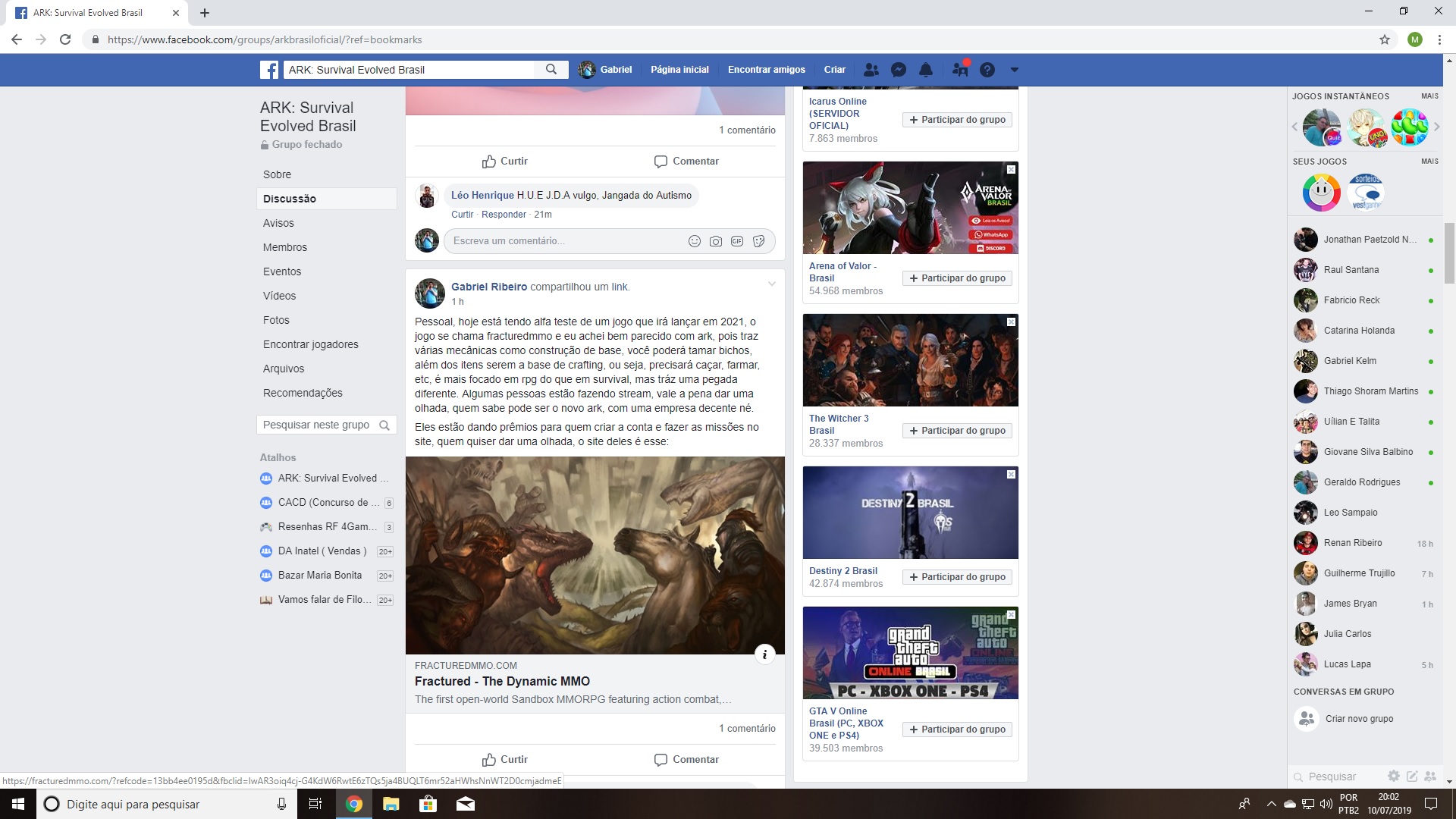Open Página inicial in top bar
1456x819 pixels.
pyautogui.click(x=679, y=70)
